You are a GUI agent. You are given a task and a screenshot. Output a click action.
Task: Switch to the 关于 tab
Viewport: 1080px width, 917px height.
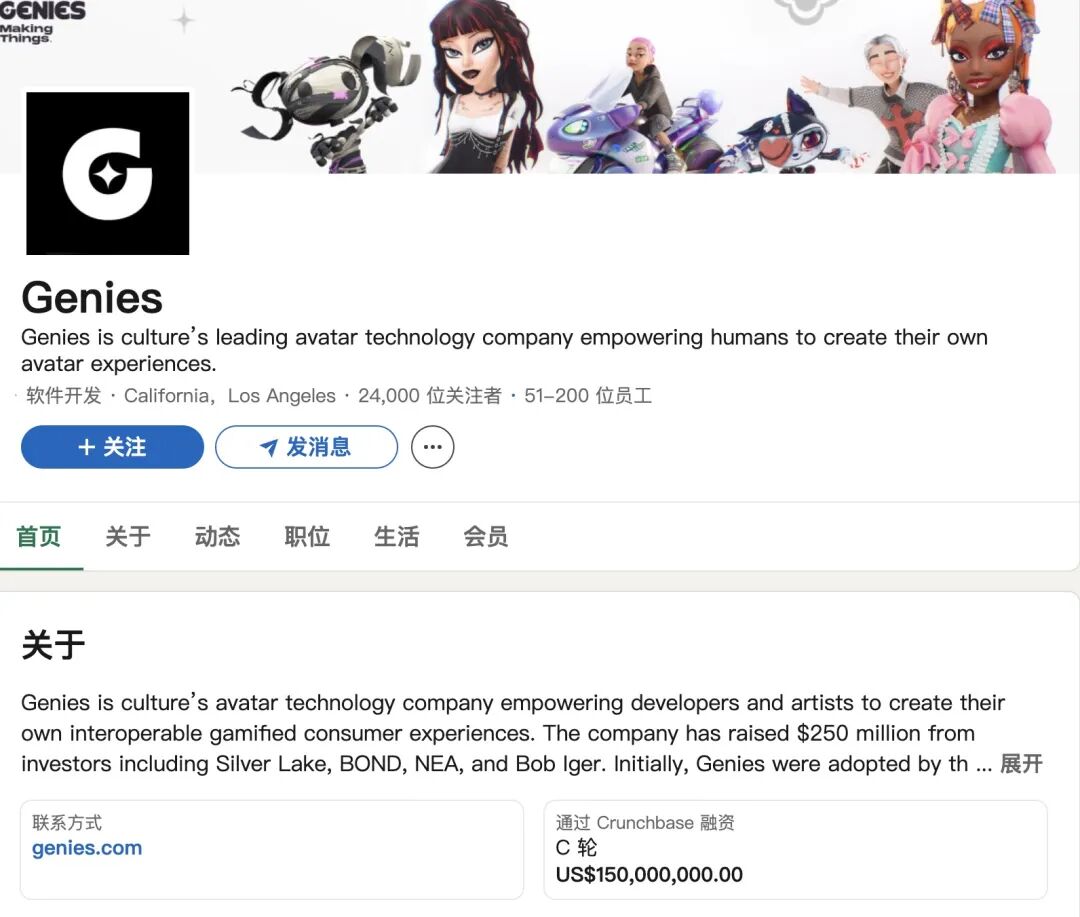click(x=128, y=536)
